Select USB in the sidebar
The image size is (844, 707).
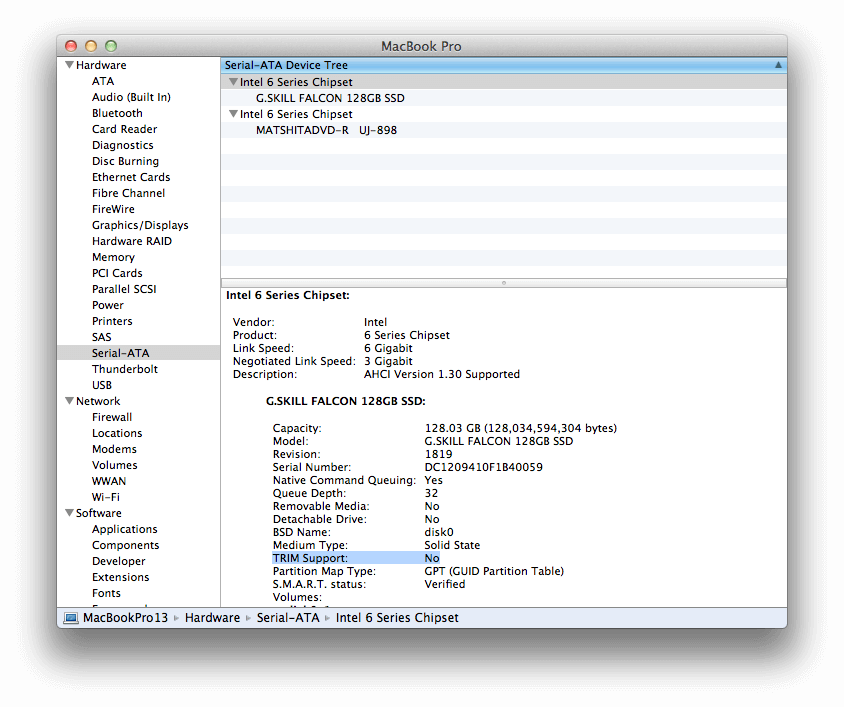pyautogui.click(x=102, y=385)
